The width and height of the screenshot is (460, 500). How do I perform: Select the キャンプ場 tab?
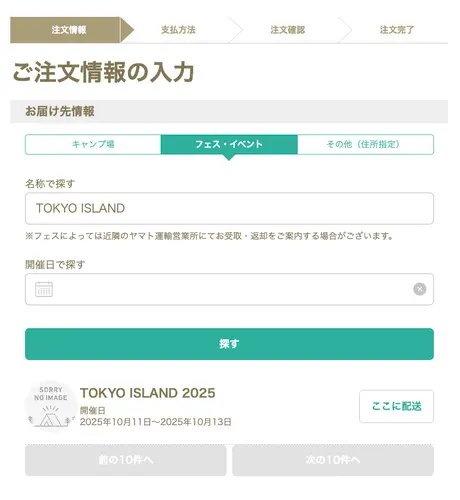[93, 144]
